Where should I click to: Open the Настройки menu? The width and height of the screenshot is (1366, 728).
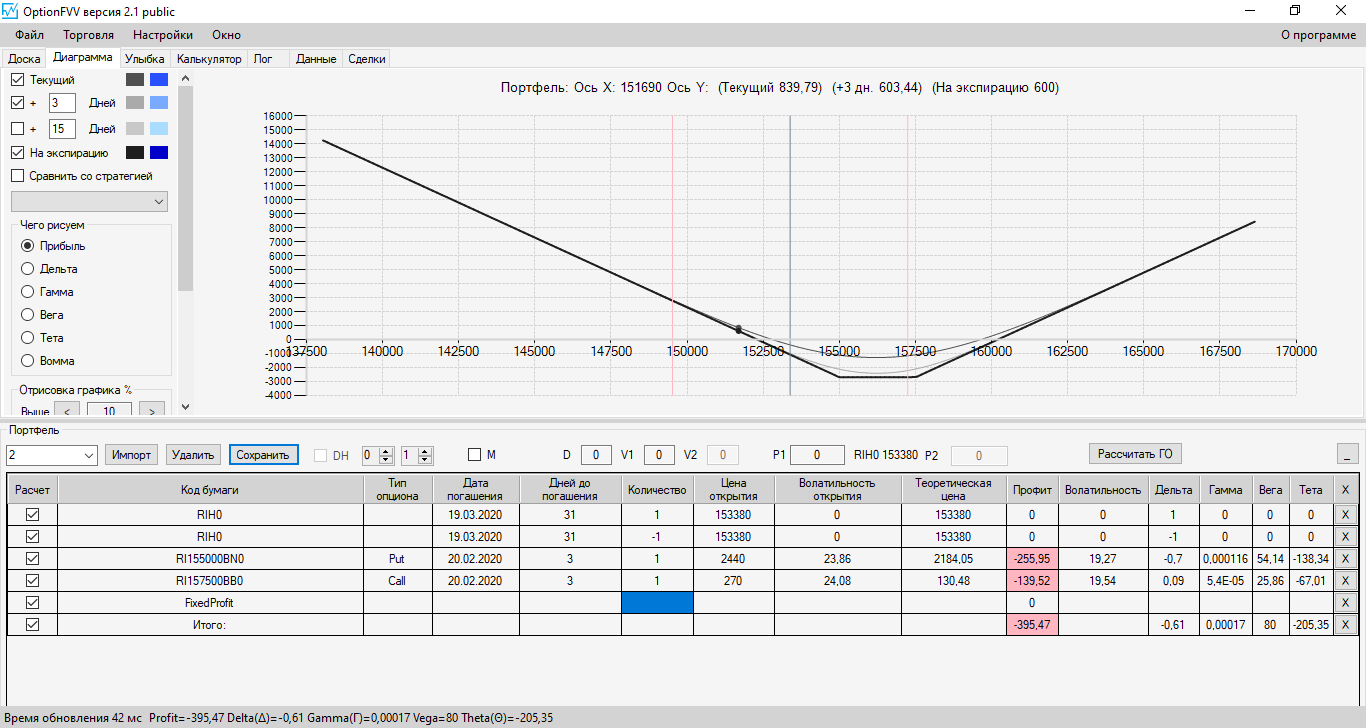pyautogui.click(x=163, y=35)
